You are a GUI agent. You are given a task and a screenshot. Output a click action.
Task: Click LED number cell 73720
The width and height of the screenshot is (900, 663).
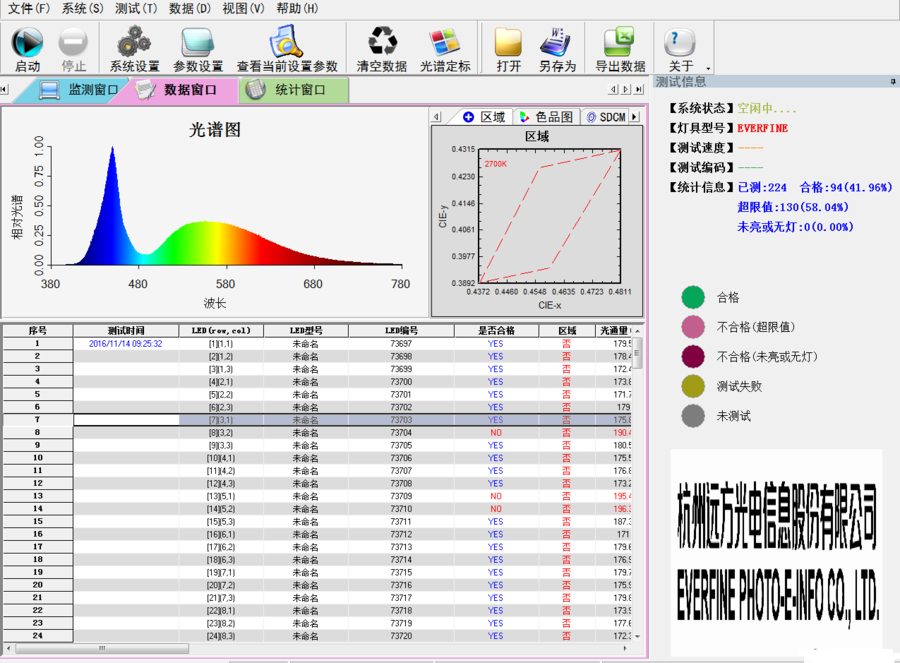[401, 636]
